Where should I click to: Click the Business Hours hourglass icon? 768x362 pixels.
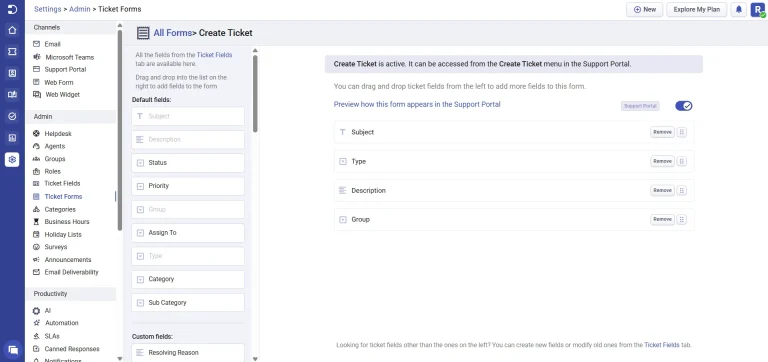36,221
